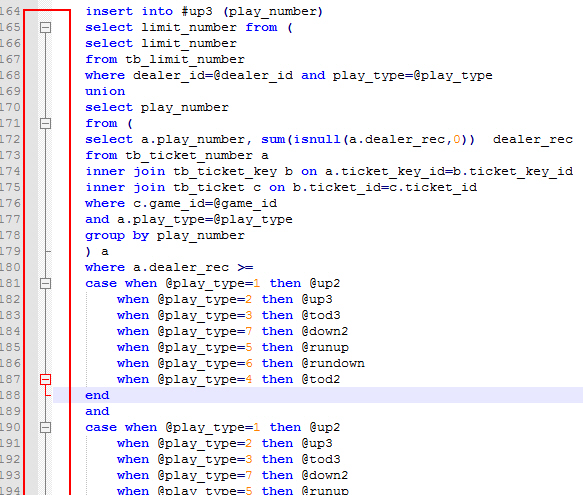Click line number 170 in margin
The height and width of the screenshot is (495, 583).
click(x=10, y=107)
